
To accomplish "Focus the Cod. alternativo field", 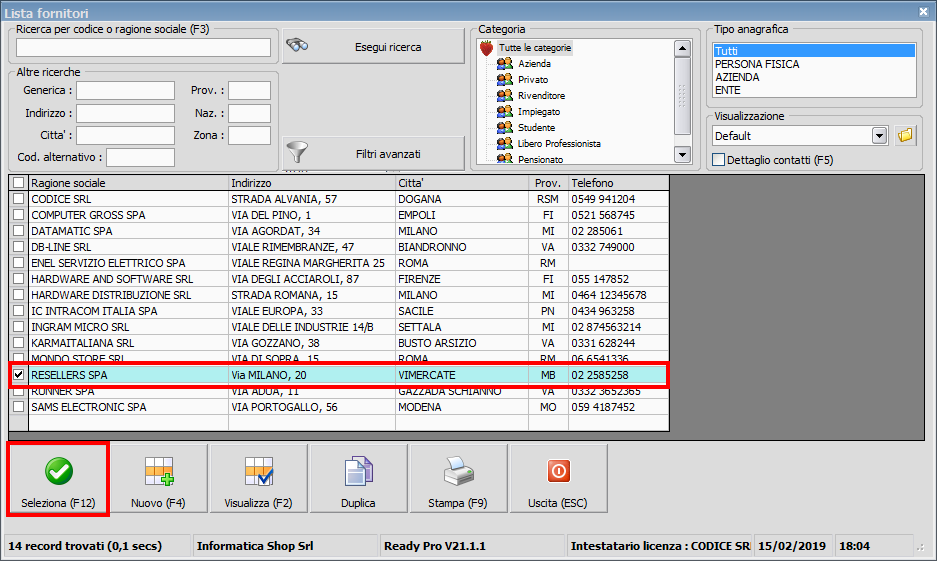I will pyautogui.click(x=140, y=157).
